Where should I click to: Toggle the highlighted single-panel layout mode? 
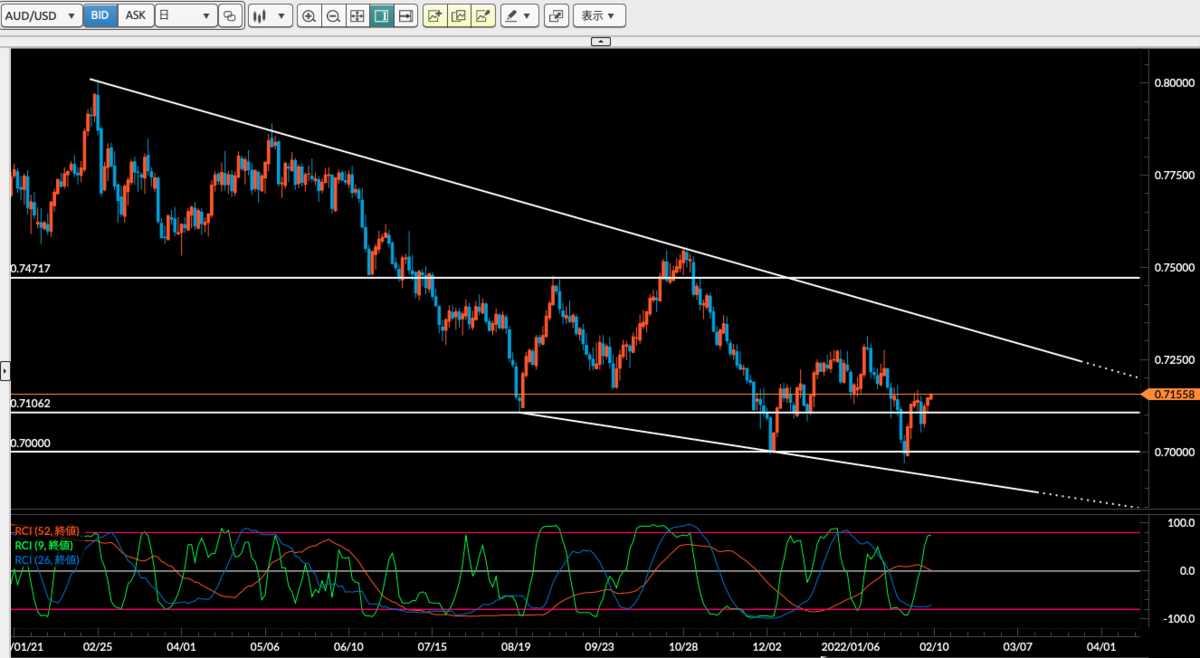(381, 15)
